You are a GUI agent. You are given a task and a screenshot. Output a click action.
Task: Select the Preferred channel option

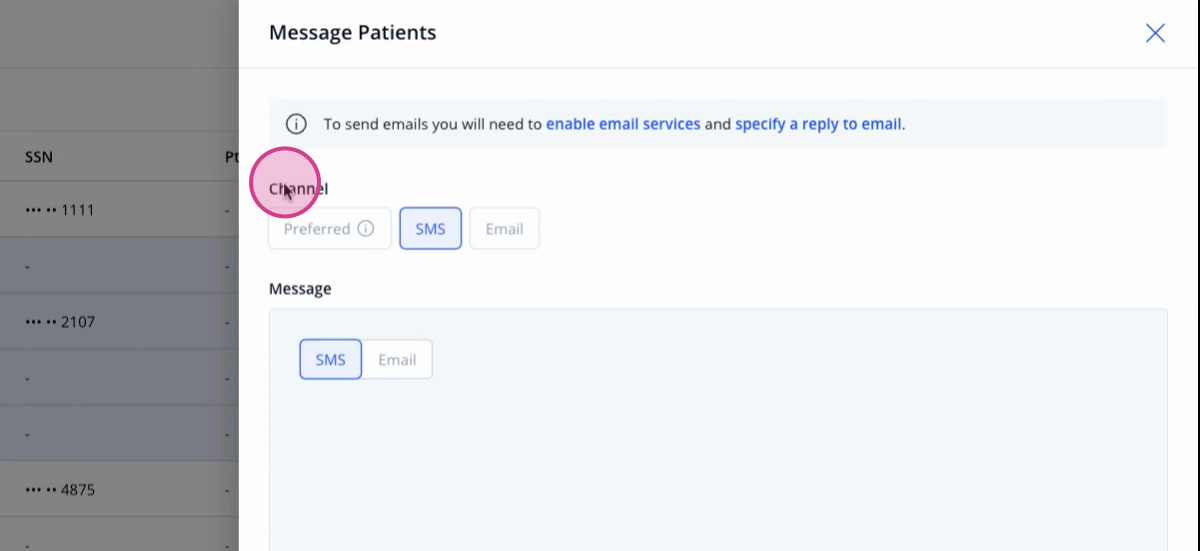tap(330, 229)
